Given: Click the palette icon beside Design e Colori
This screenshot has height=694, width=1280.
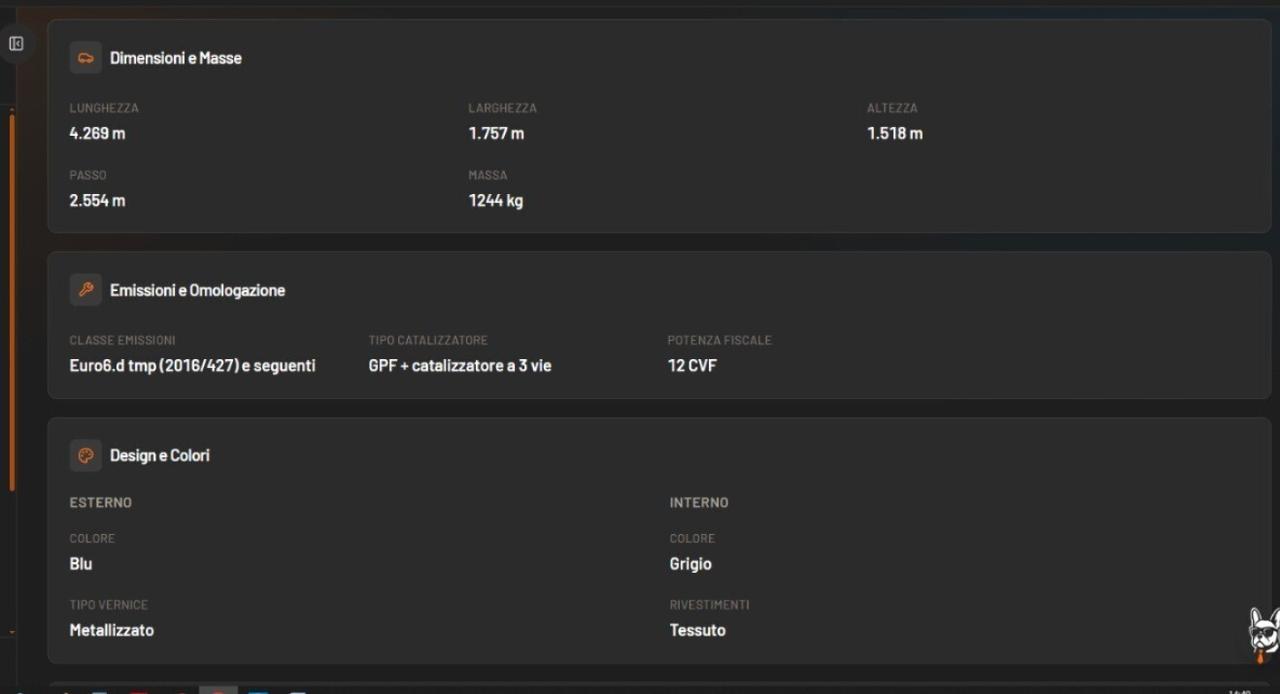Looking at the screenshot, I should pos(86,455).
